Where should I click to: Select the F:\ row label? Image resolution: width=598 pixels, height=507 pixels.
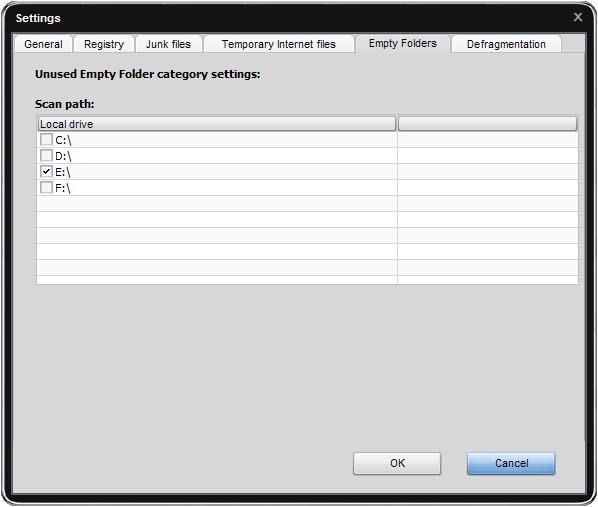(x=63, y=188)
